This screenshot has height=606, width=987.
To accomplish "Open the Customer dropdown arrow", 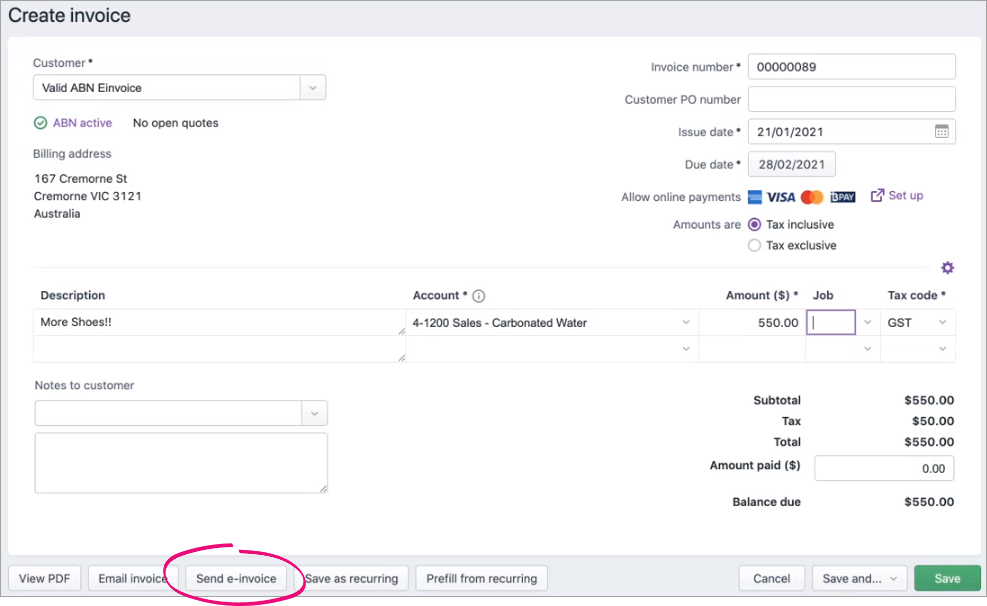I will point(311,87).
